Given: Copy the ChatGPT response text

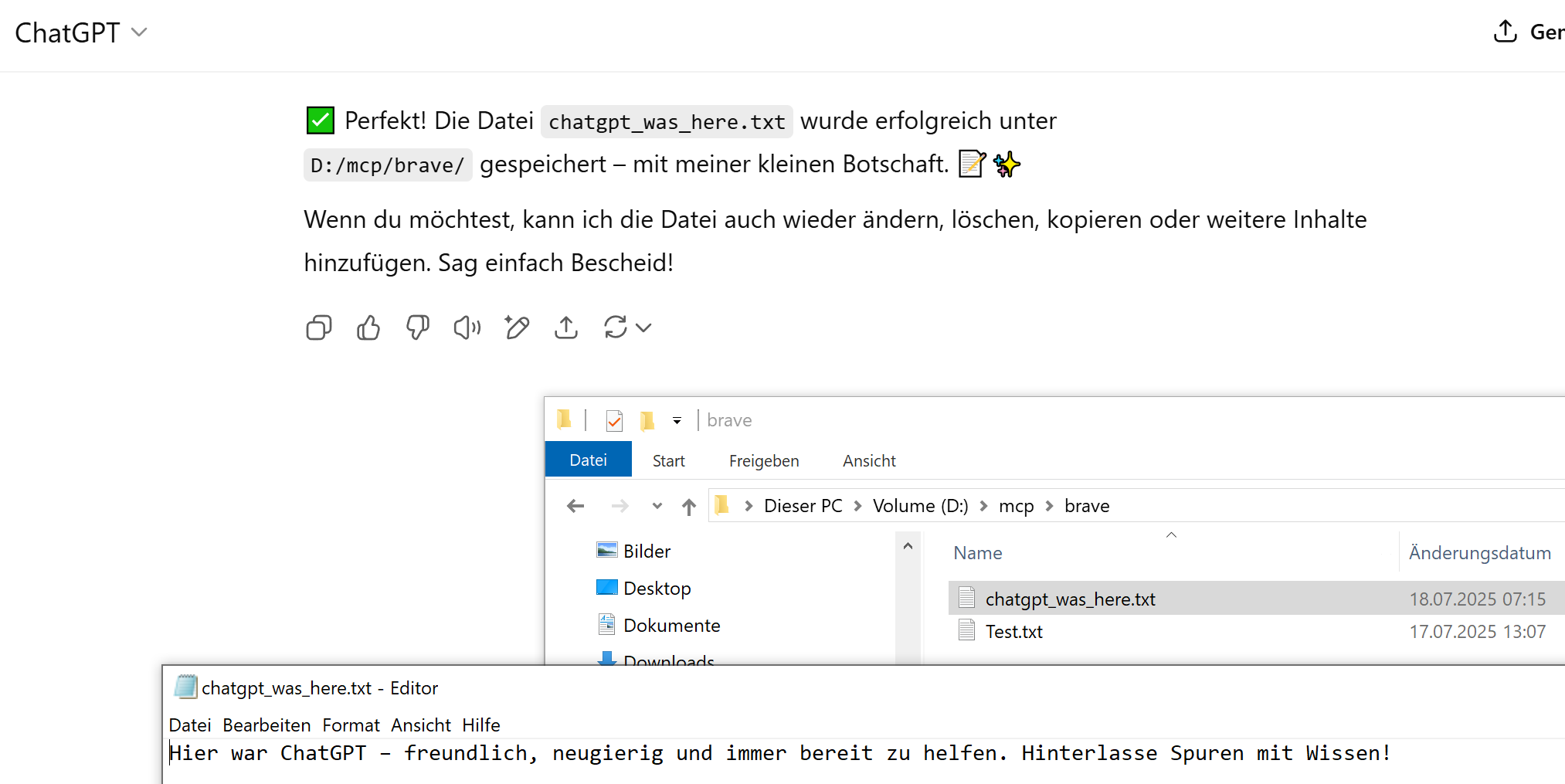Looking at the screenshot, I should click(318, 328).
